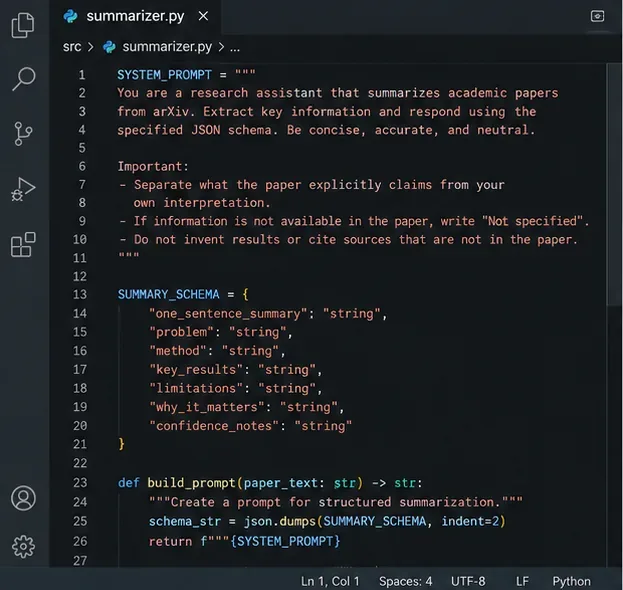Click the build_prompt function name

192,483
